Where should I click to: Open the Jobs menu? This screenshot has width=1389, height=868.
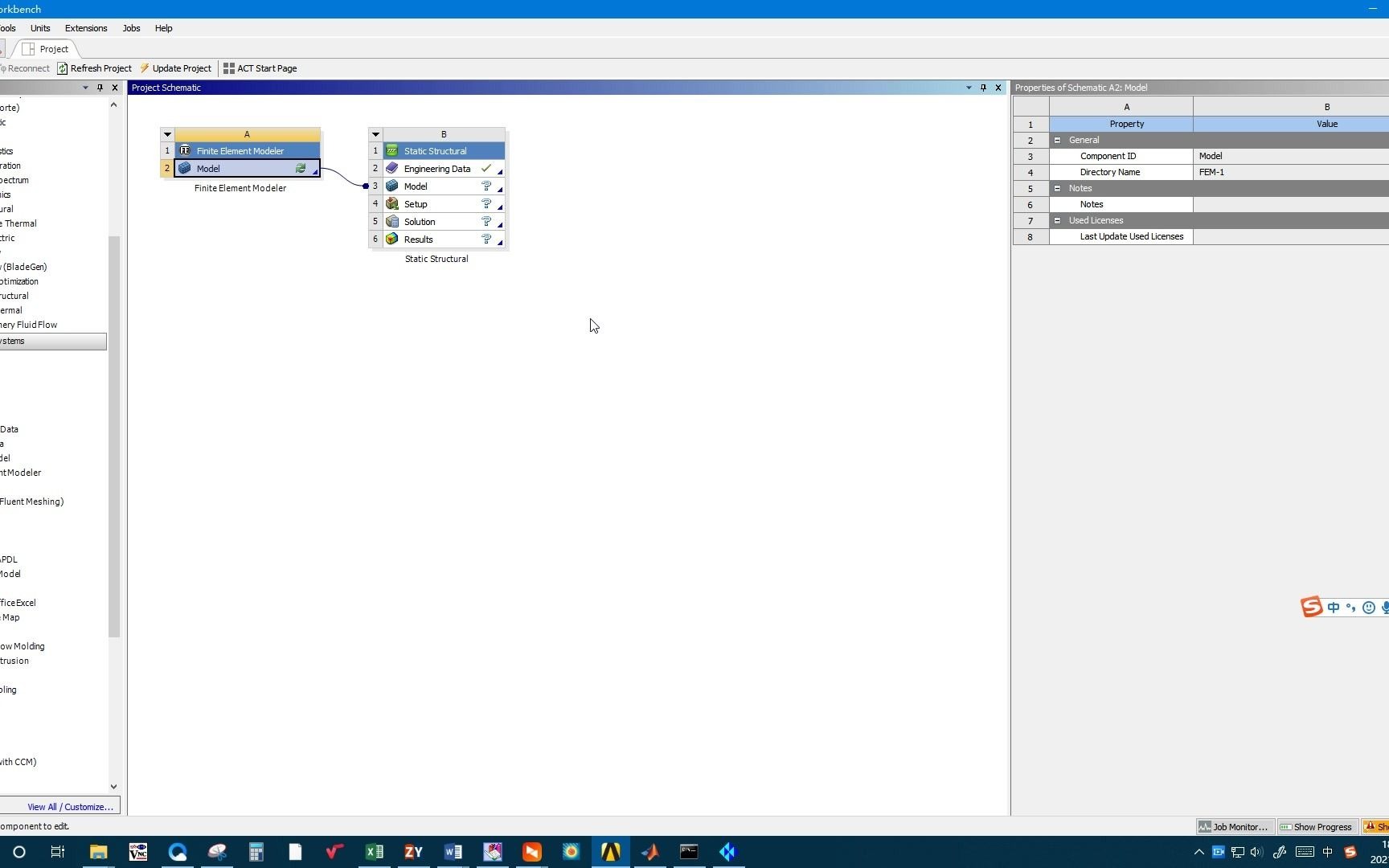(x=131, y=28)
